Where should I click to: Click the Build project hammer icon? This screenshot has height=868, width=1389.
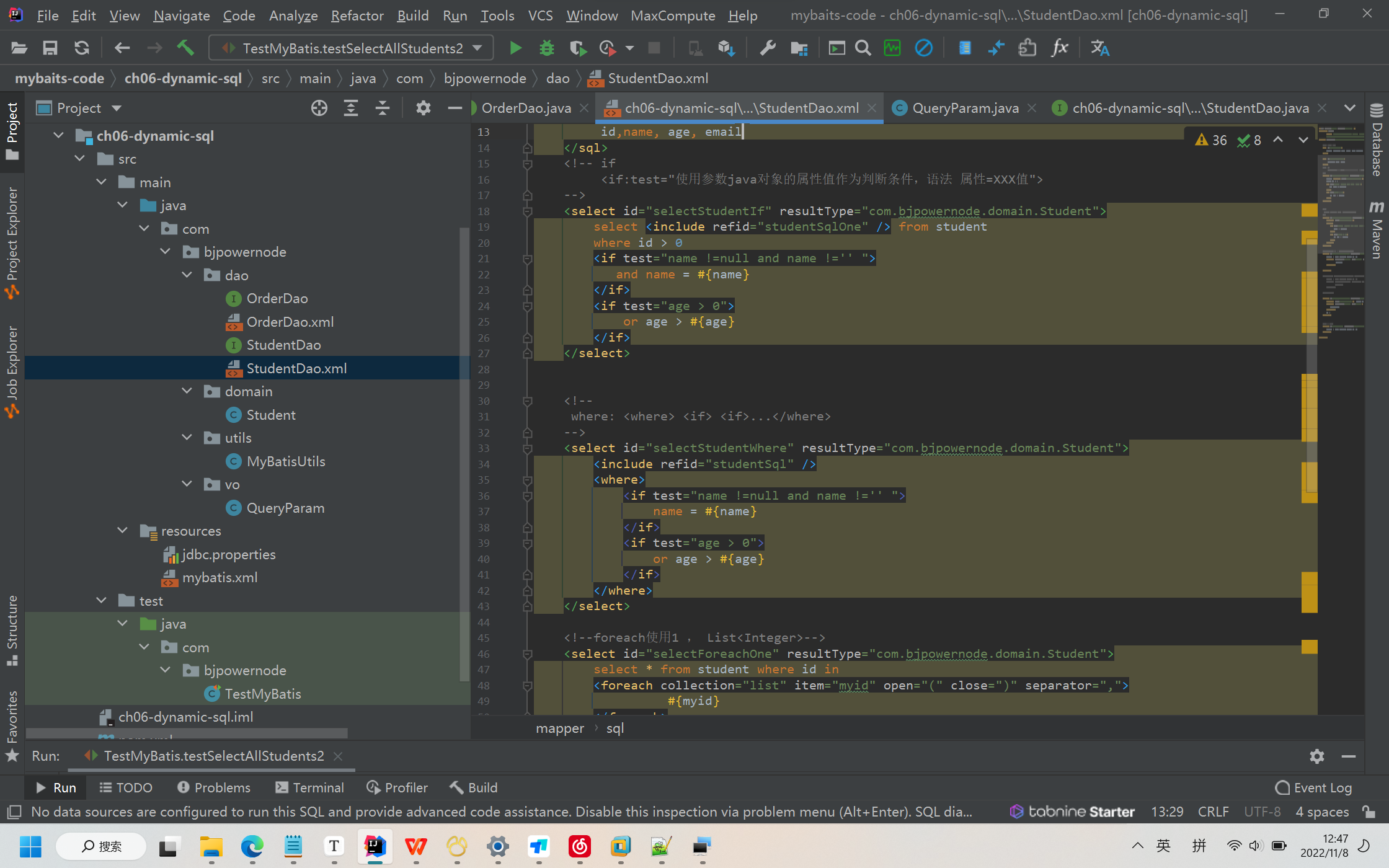[185, 48]
